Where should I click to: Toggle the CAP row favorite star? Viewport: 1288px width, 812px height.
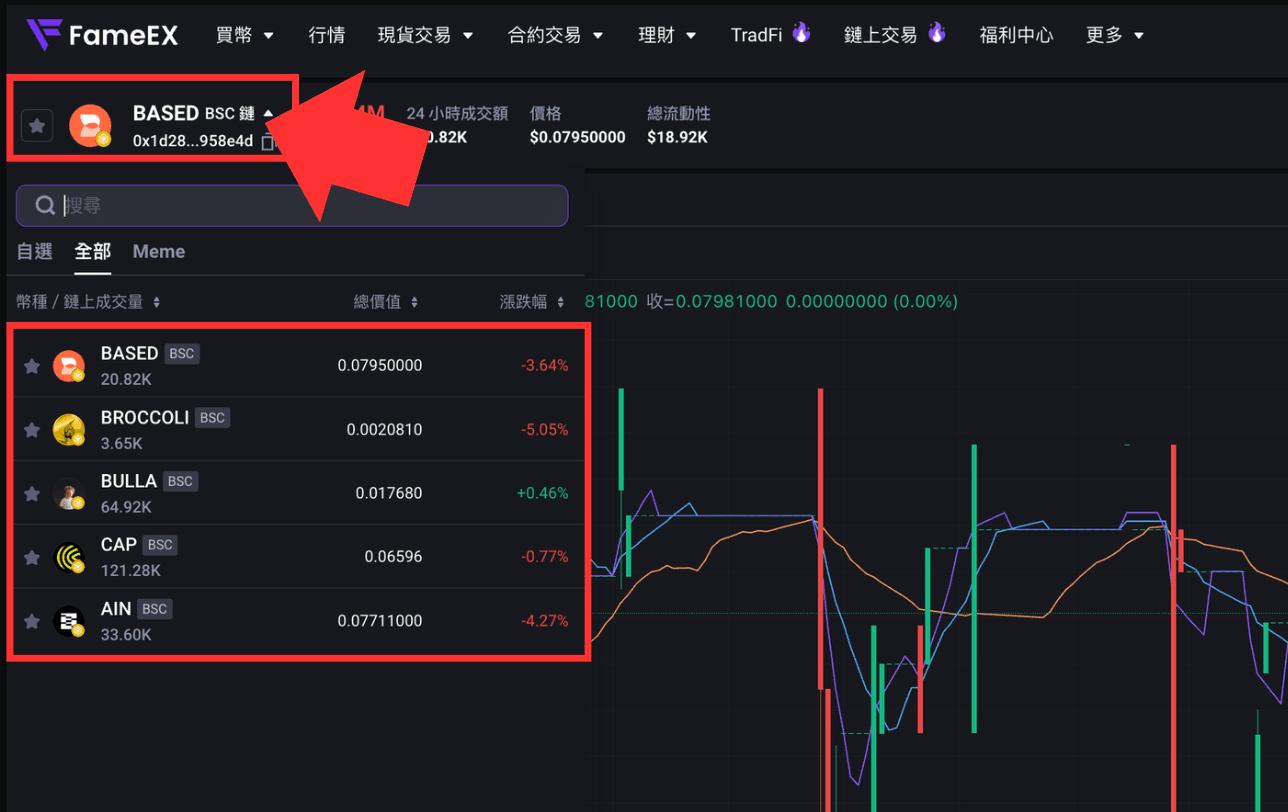[32, 557]
